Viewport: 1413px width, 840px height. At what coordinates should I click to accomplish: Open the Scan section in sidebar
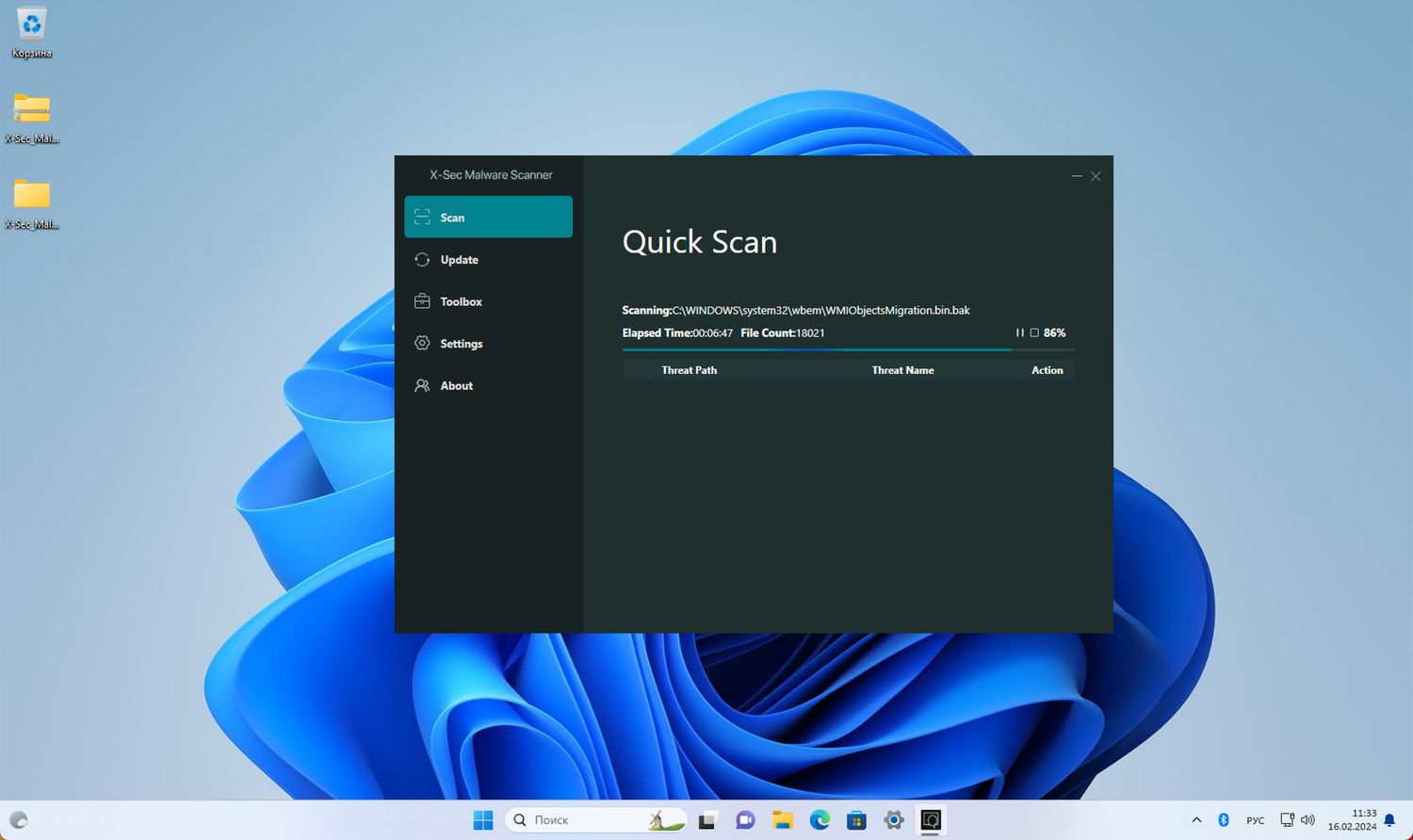488,217
